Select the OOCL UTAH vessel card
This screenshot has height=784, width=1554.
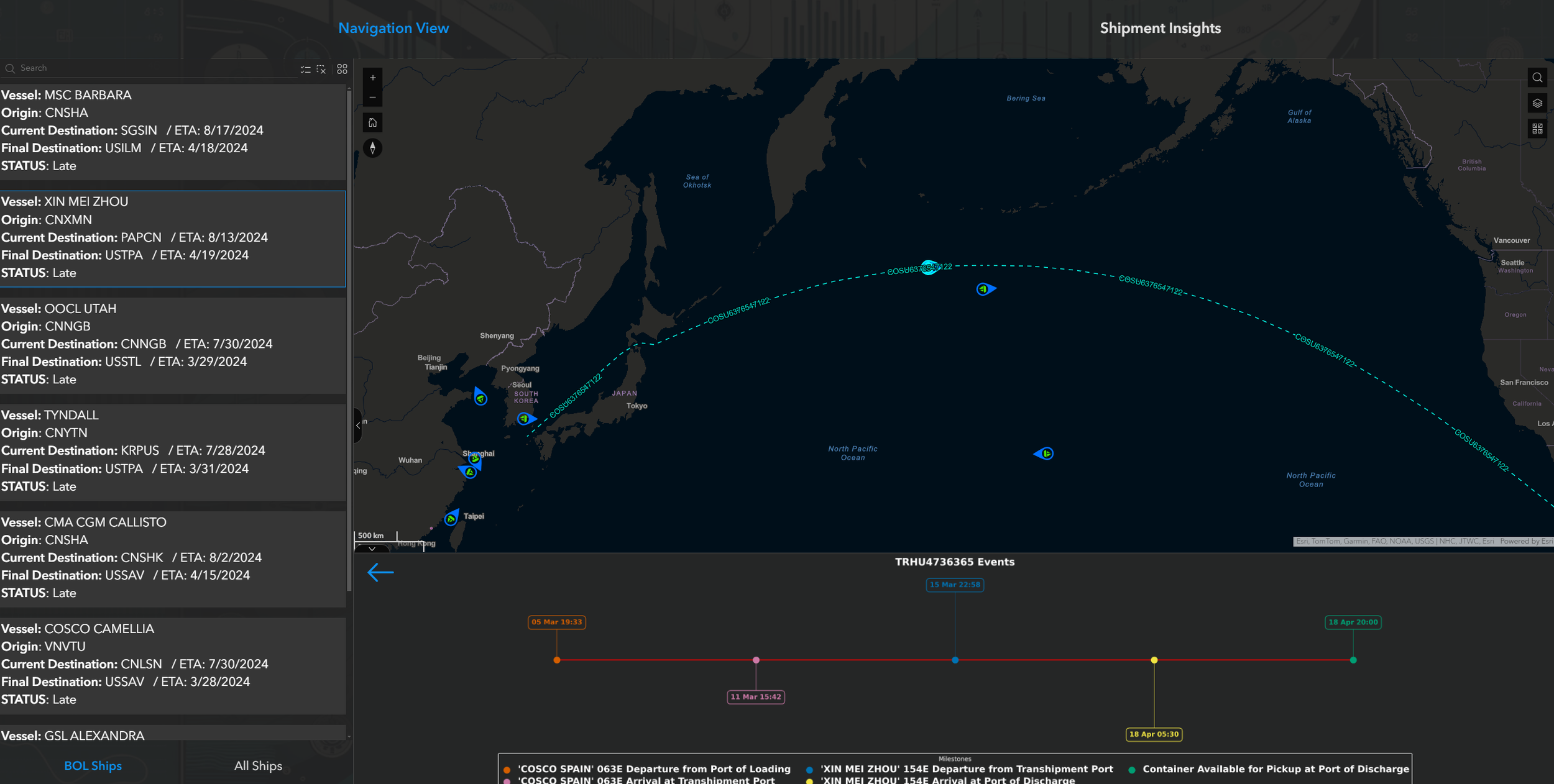click(x=173, y=344)
